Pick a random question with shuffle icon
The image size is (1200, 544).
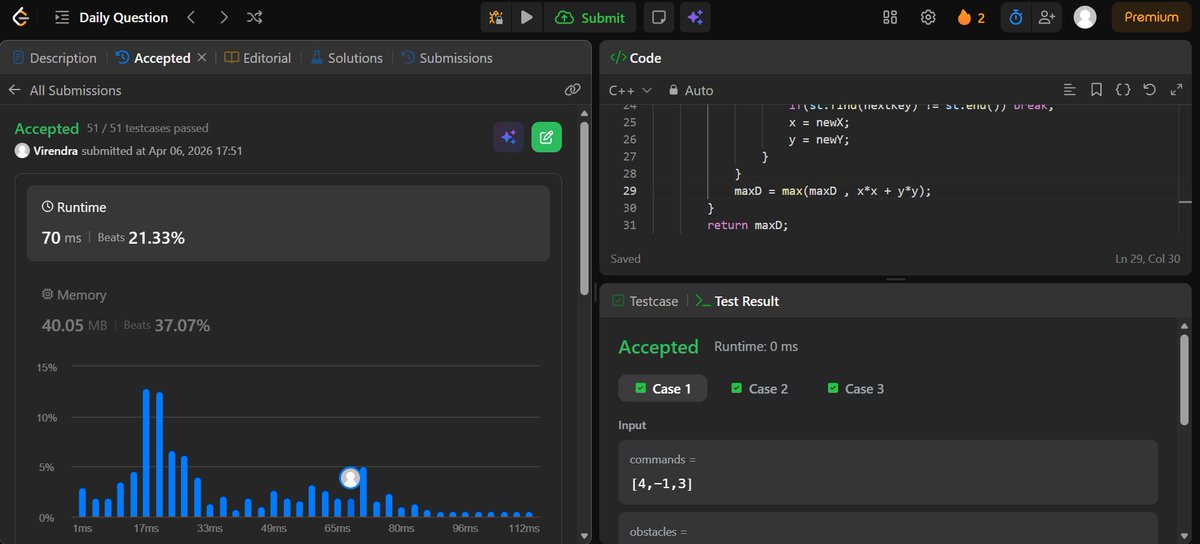[255, 17]
